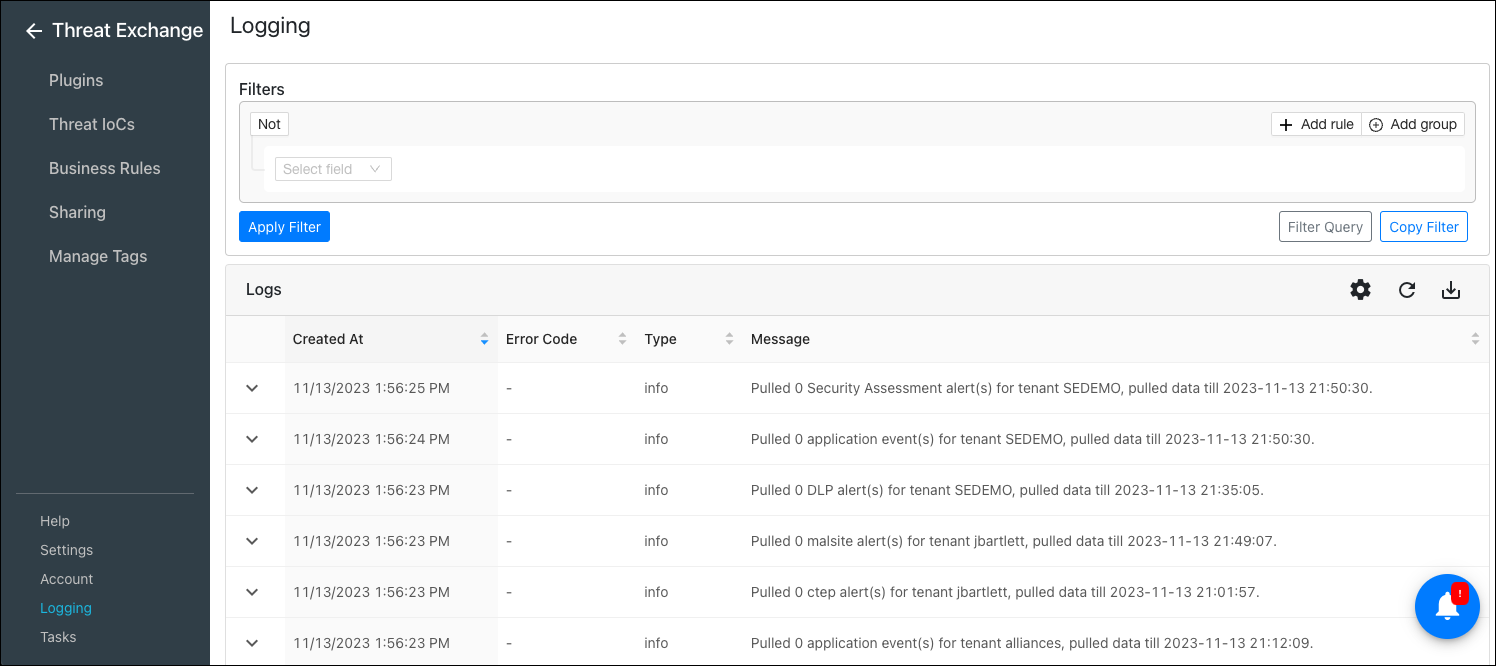This screenshot has width=1496, height=666.
Task: Expand the ctep alert(s) jbartlett row
Action: [x=252, y=592]
